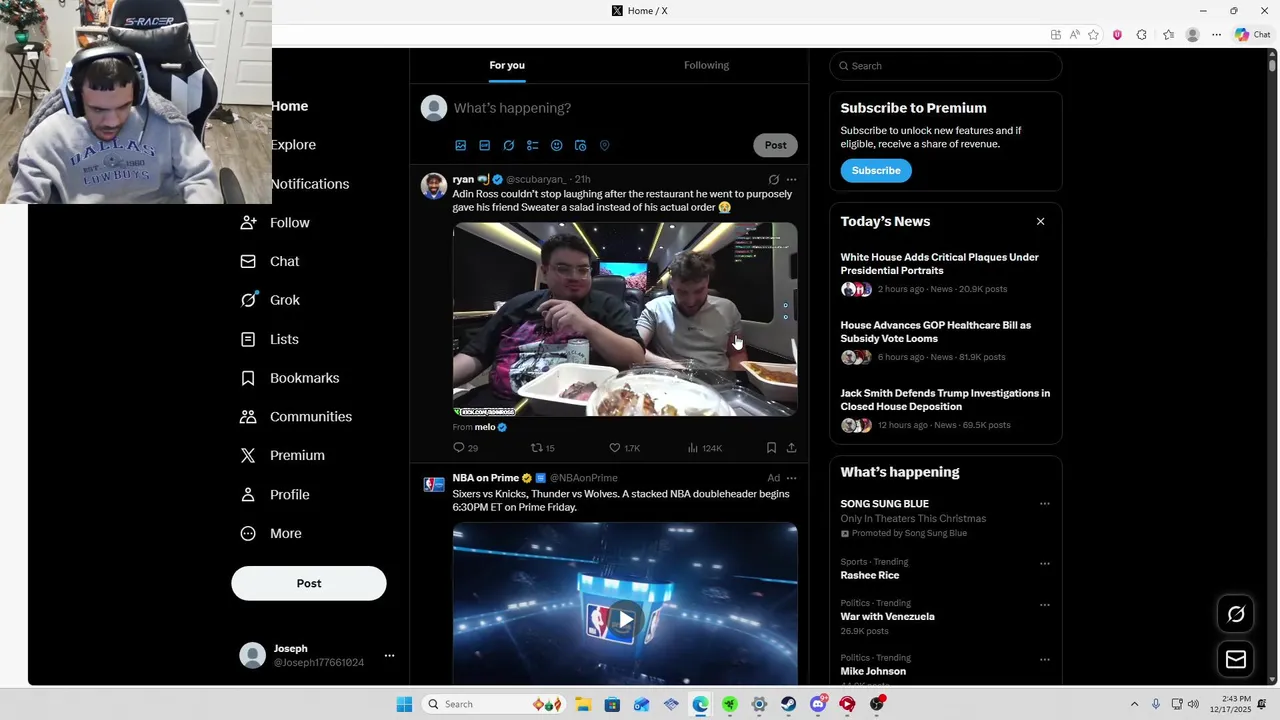Viewport: 1280px width, 720px height.
Task: Like ryan's post with 1.7K likes
Action: 615,448
